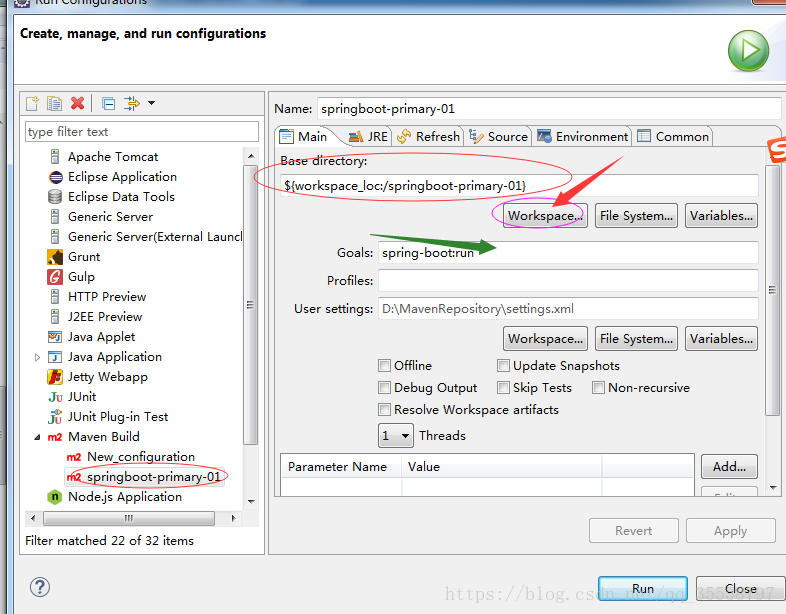Click in the type filter text field

[x=142, y=132]
